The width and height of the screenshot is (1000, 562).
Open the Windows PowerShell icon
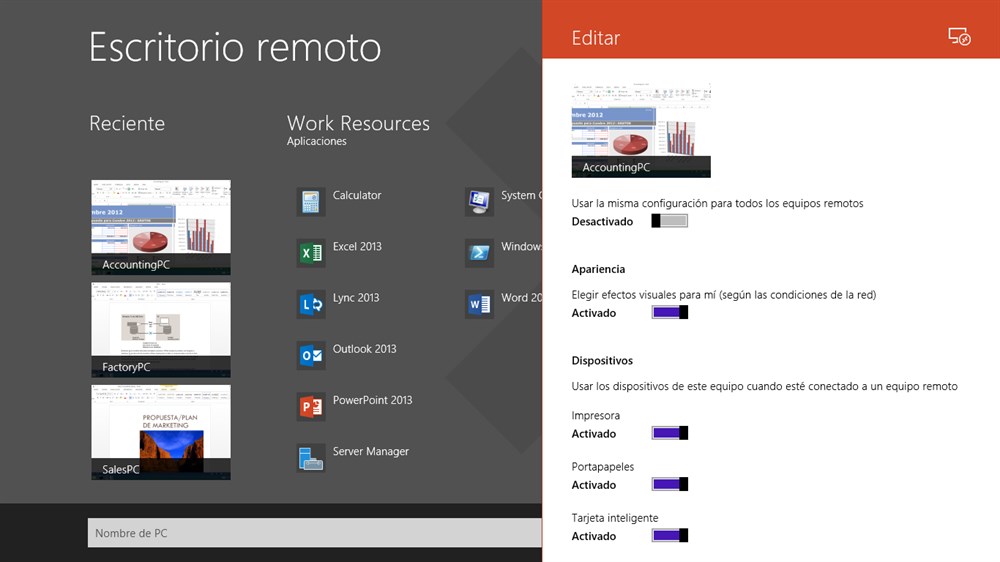[x=480, y=253]
